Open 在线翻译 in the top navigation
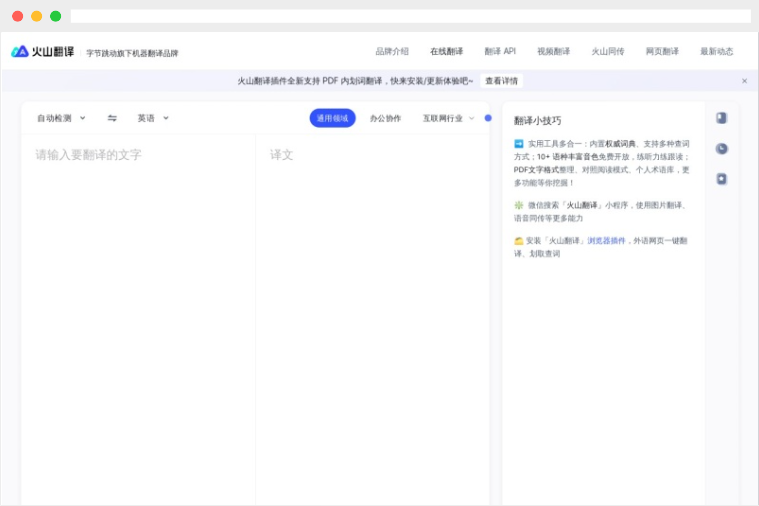Screen dimensions: 759x506 446,51
